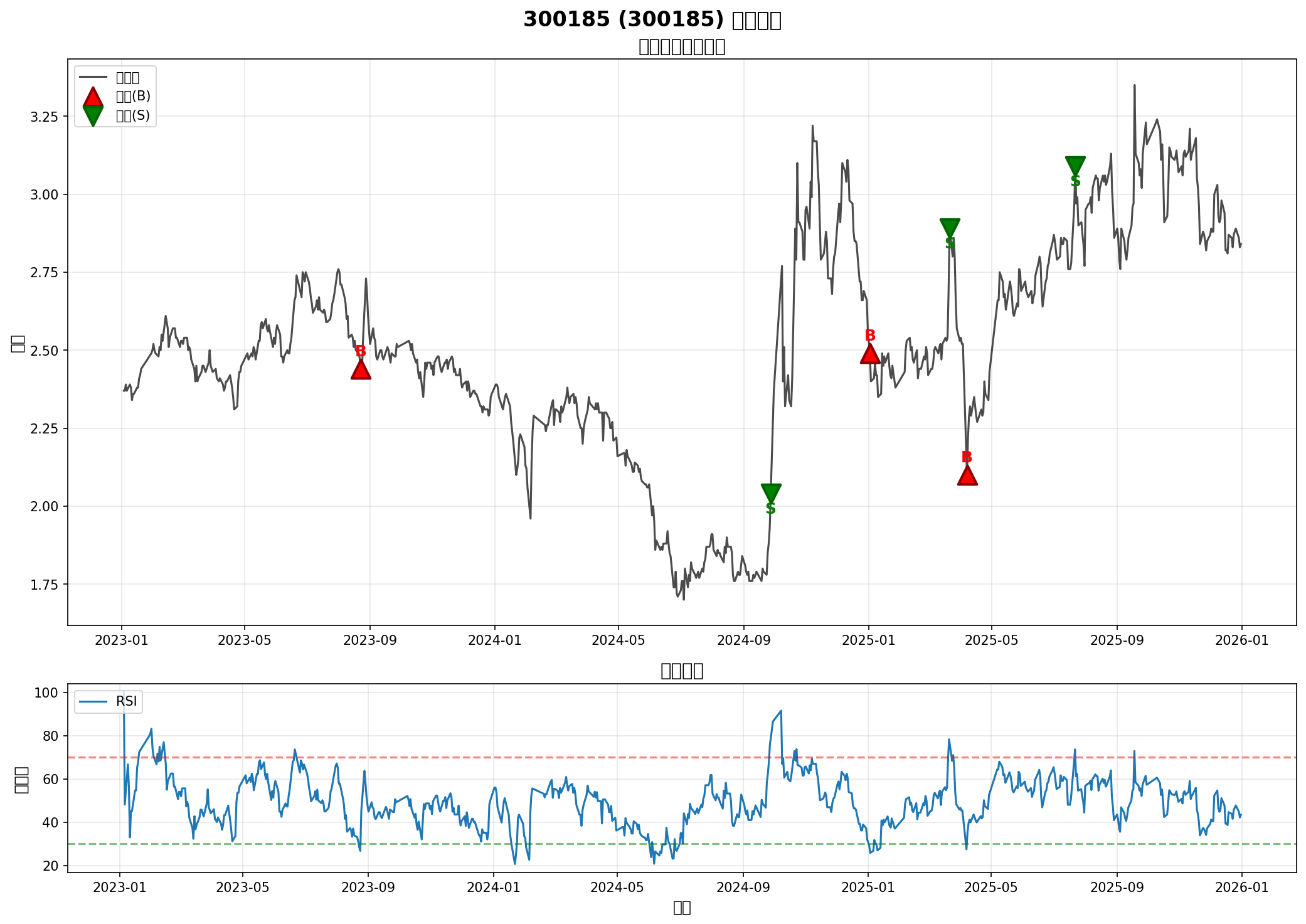Click the green letter S below 2025-07 marker
The width and height of the screenshot is (1306, 924).
[1075, 182]
